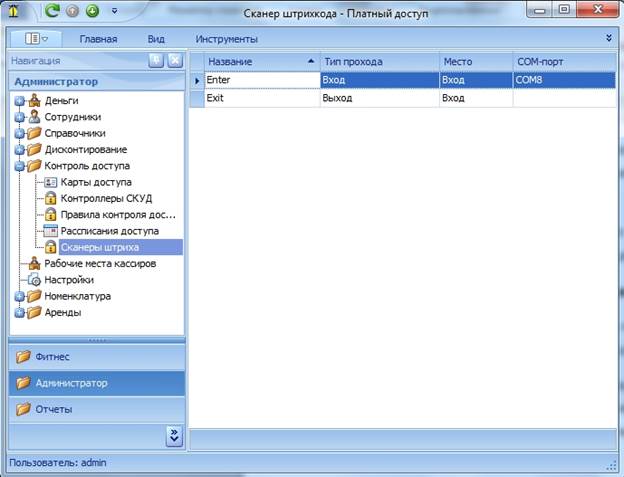
Task: Expand the Номенклатура tree node
Action: coord(19,296)
